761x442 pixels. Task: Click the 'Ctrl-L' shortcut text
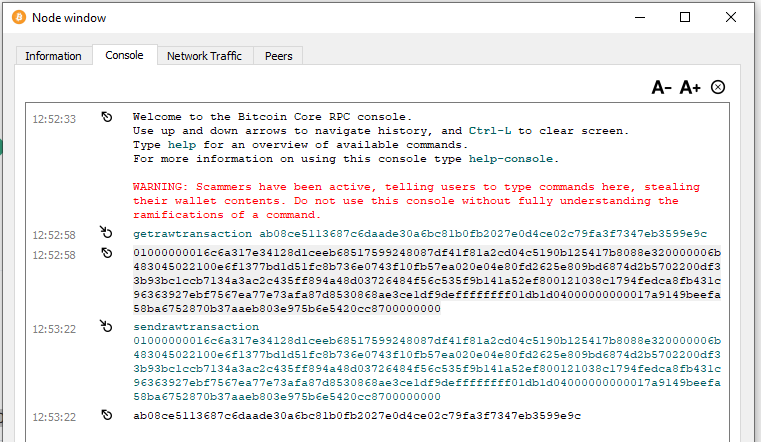490,131
